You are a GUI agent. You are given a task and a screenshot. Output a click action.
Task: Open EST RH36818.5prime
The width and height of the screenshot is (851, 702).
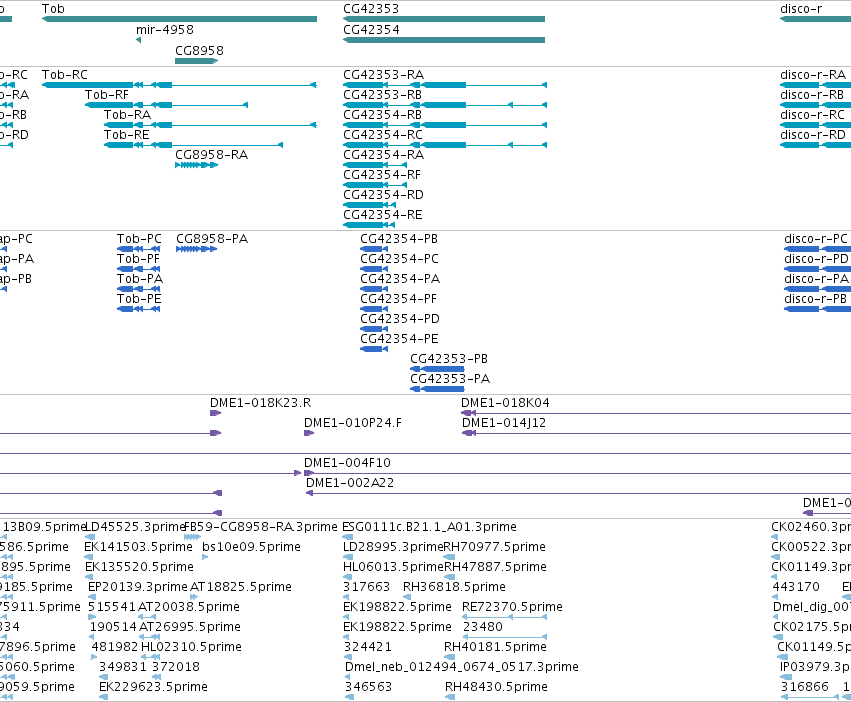point(454,587)
